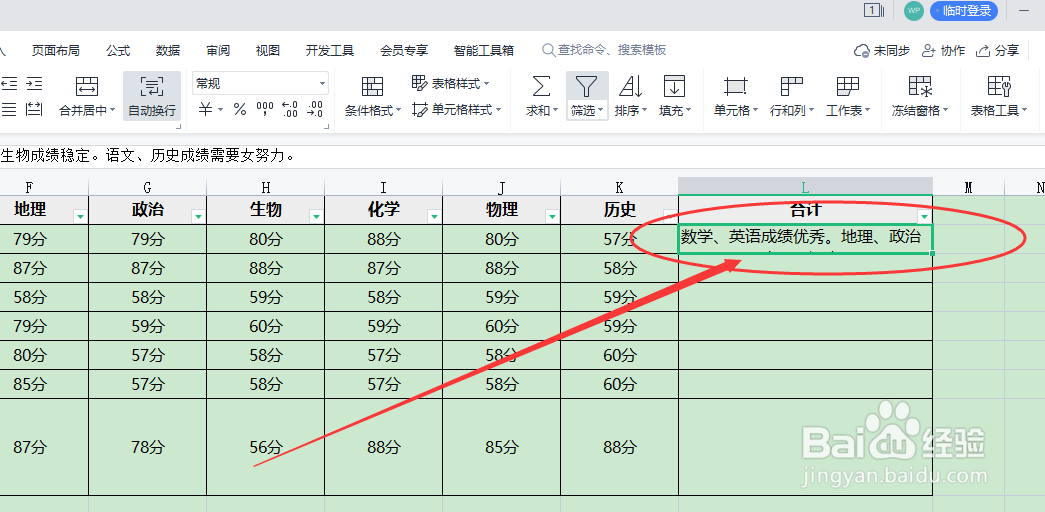Viewport: 1045px width, 512px height.
Task: Open number format dialog launcher
Action: point(325,126)
